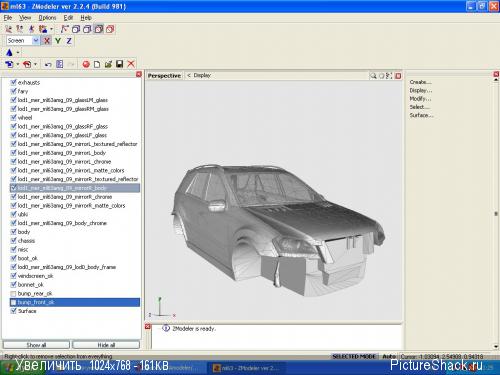
Task: Toggle the bonnet_ok checkbox
Action: point(13,284)
